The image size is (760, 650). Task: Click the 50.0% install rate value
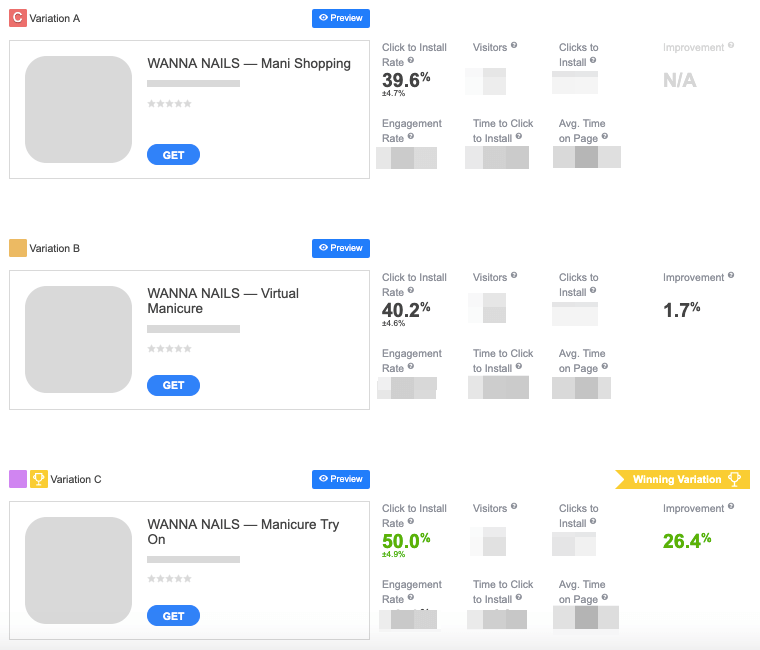tap(406, 541)
